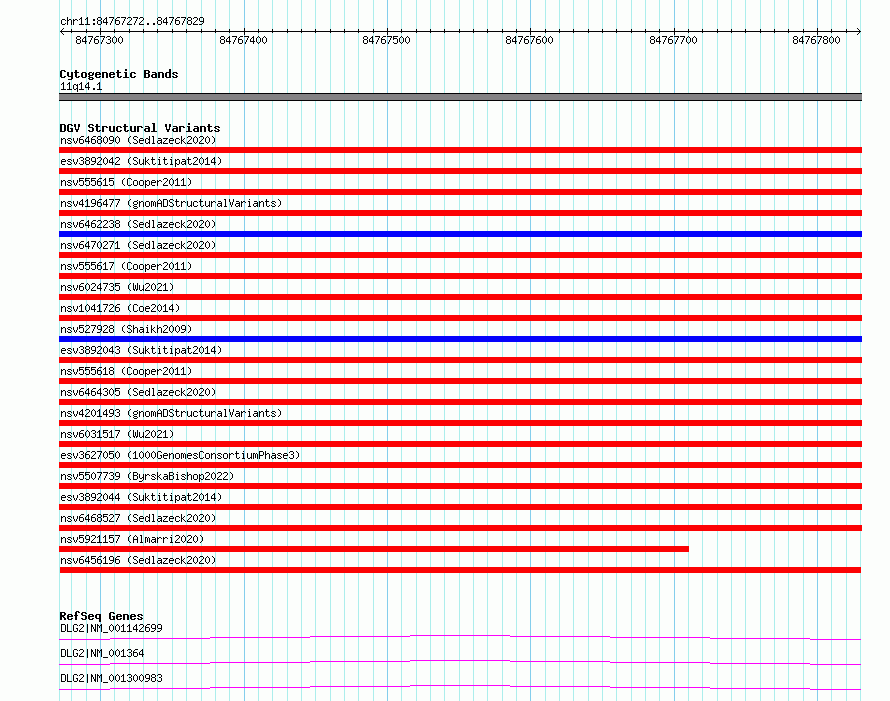Open the nsv555618 (Cooper2011) variant
890x701 pixels.
coord(126,371)
